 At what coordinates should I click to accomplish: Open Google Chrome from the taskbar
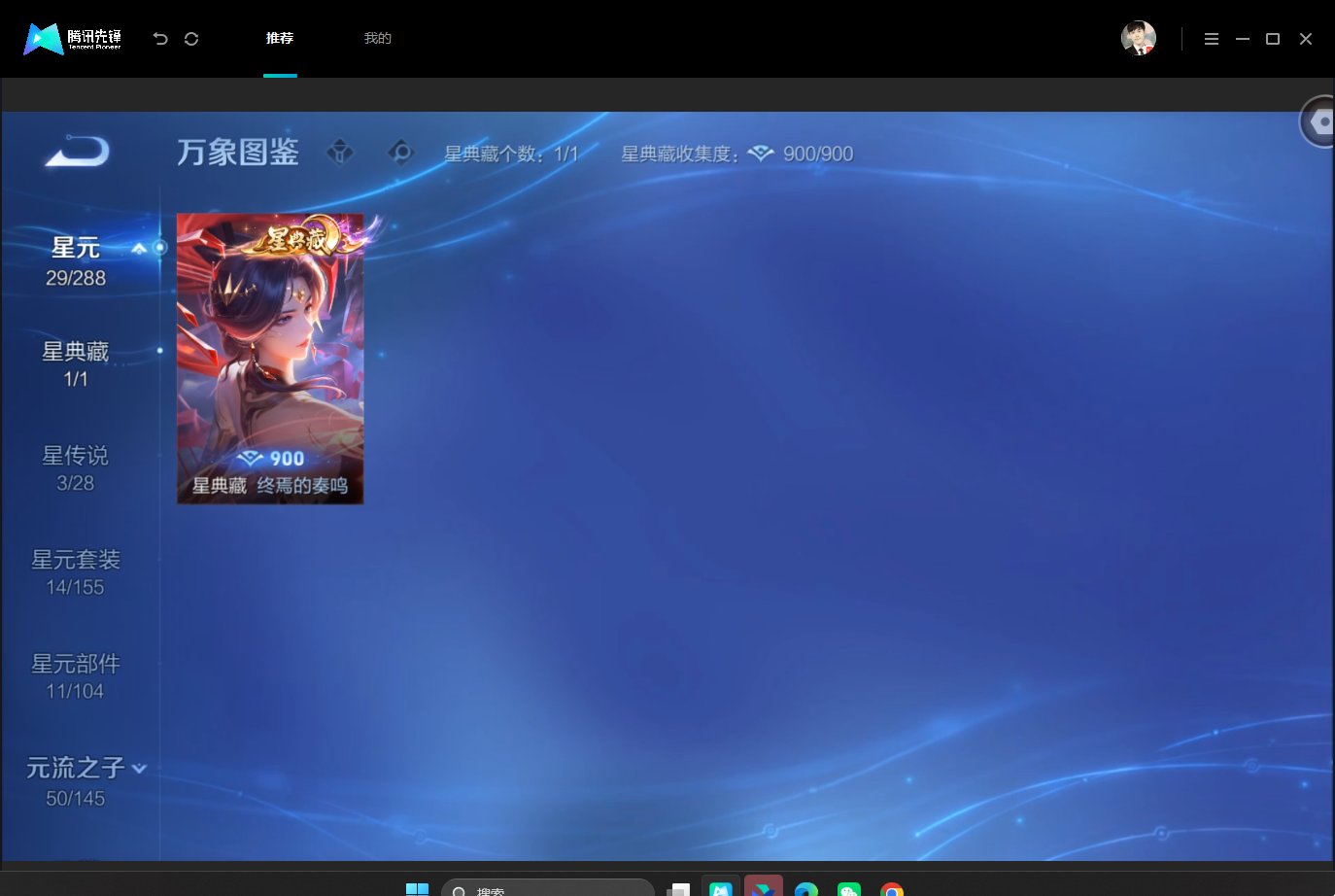(892, 889)
